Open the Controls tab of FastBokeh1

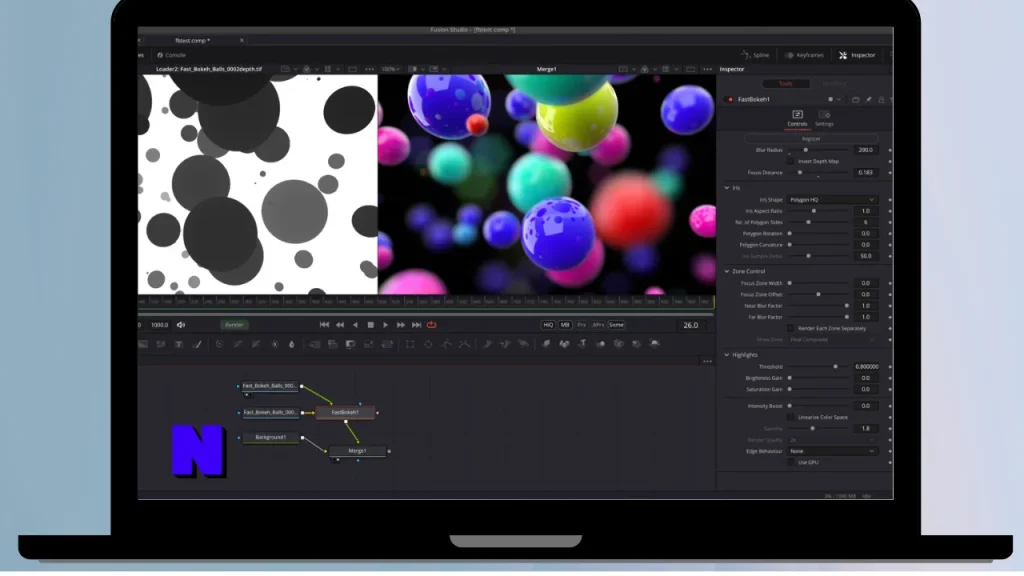797,118
